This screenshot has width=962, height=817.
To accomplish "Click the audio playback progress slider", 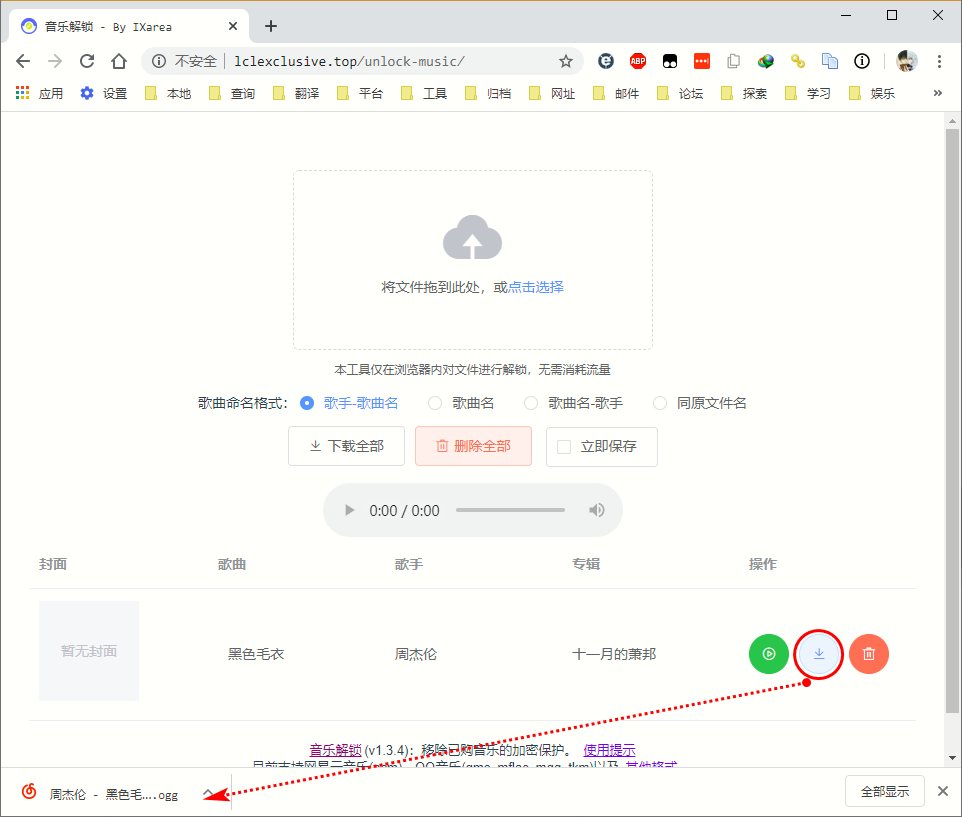I will pyautogui.click(x=510, y=509).
